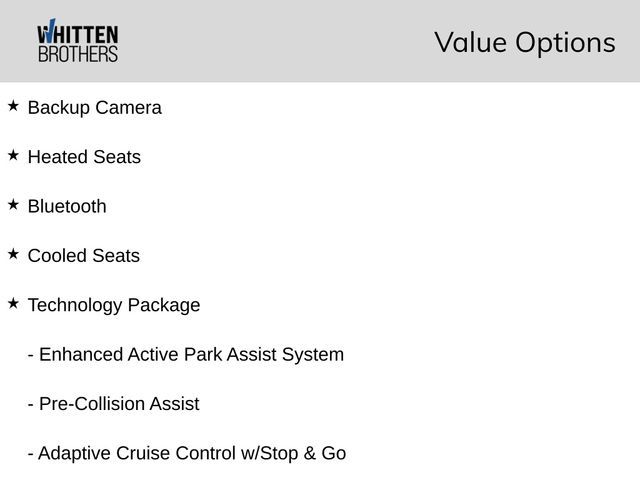Select the star next to Technology Package

[x=13, y=303]
